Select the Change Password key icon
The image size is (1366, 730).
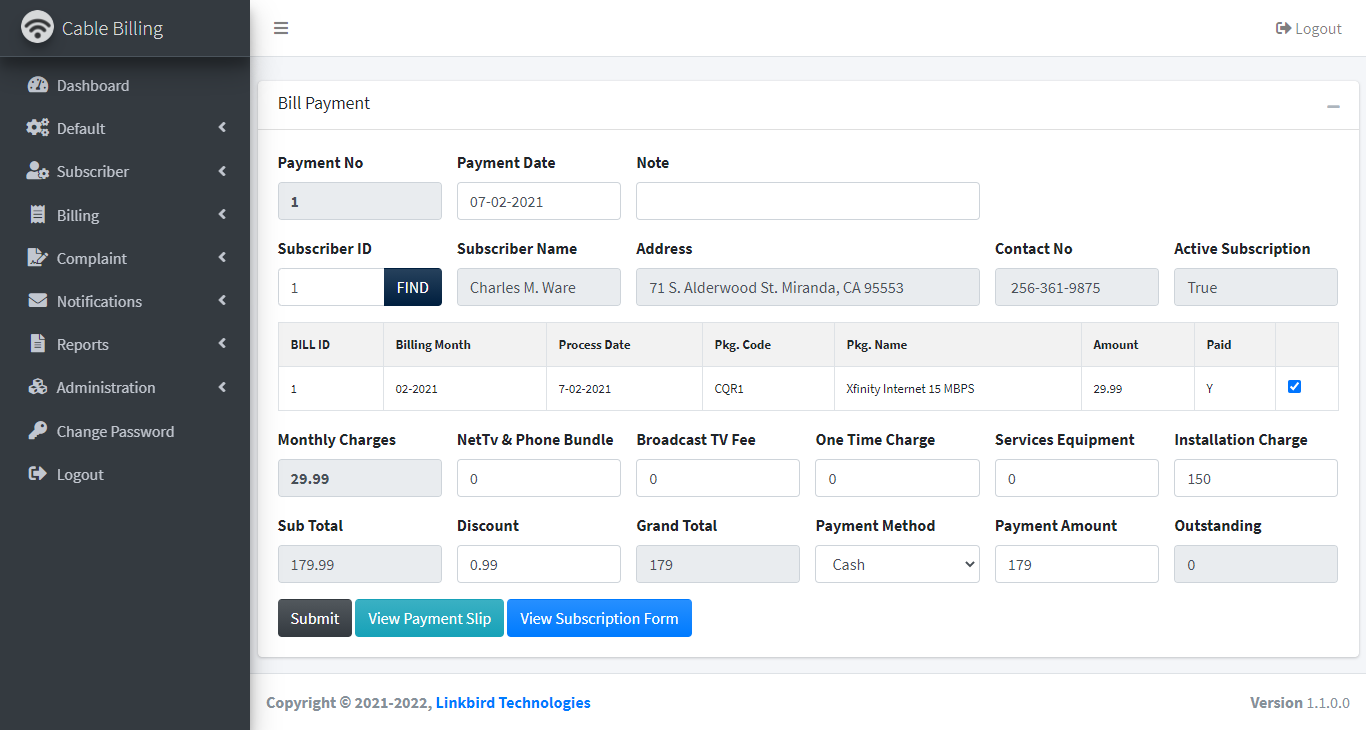point(38,430)
